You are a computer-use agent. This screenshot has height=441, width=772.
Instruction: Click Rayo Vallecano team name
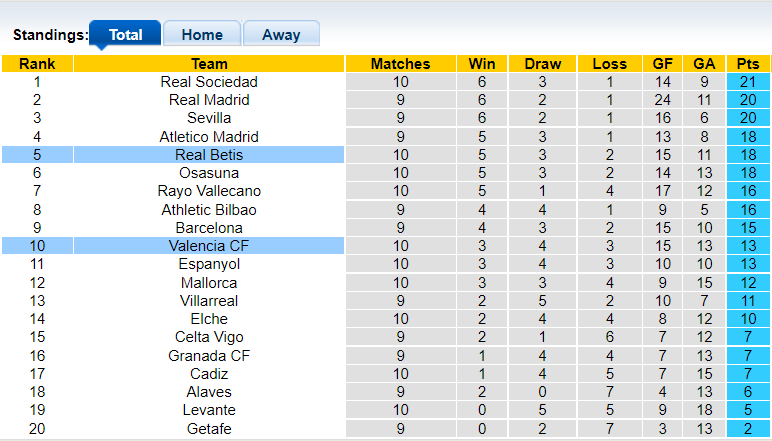(x=209, y=191)
